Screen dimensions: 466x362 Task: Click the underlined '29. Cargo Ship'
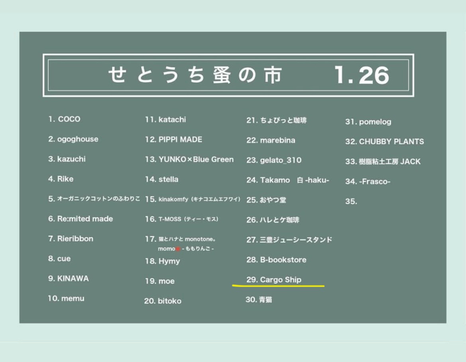274,280
